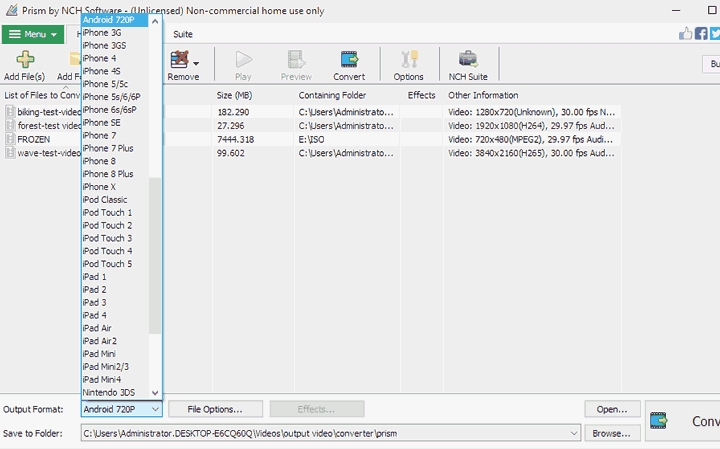This screenshot has width=720, height=449.
Task: Select iPod Touch 5 format
Action: pos(115,264)
